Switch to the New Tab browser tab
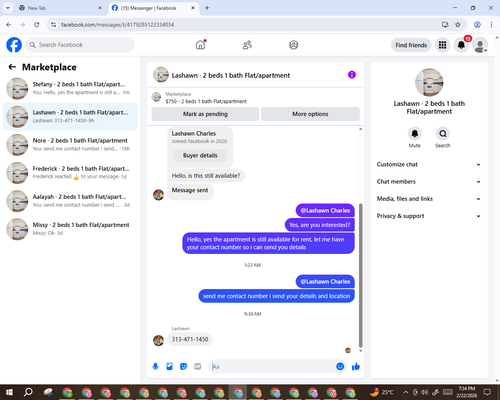 pyautogui.click(x=57, y=8)
